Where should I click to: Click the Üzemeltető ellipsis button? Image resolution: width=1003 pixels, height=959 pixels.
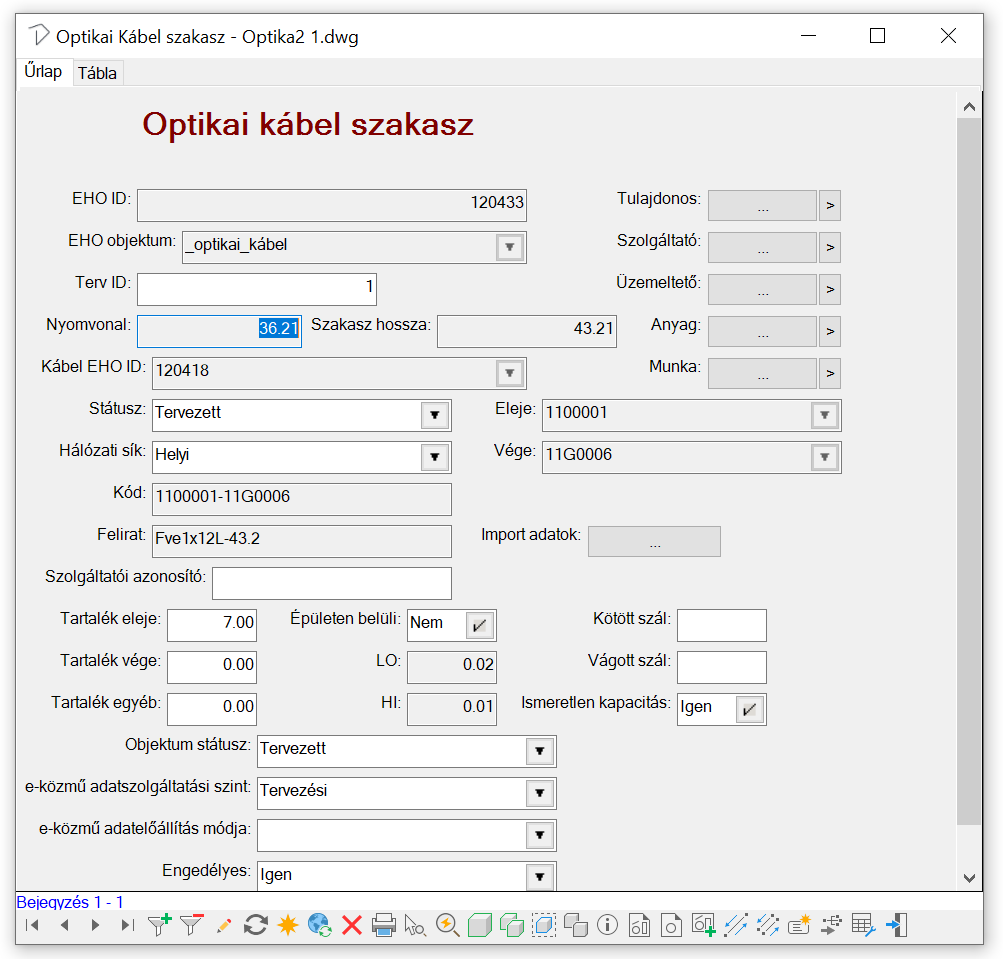[762, 289]
